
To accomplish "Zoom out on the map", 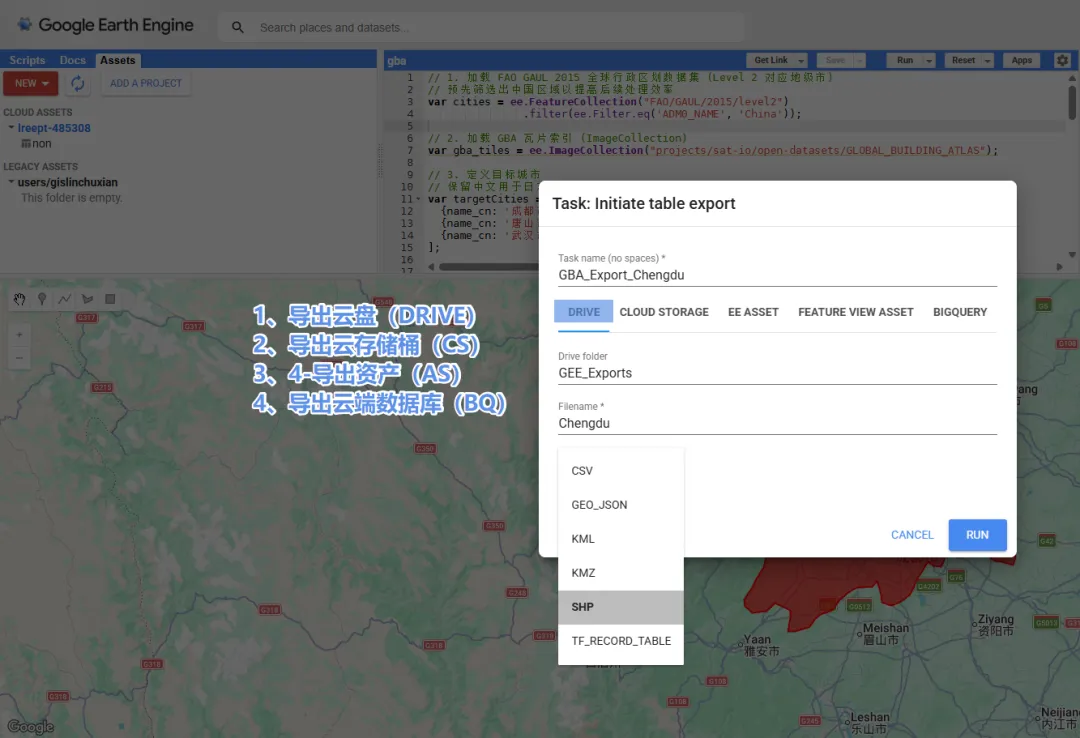I will click(x=19, y=357).
